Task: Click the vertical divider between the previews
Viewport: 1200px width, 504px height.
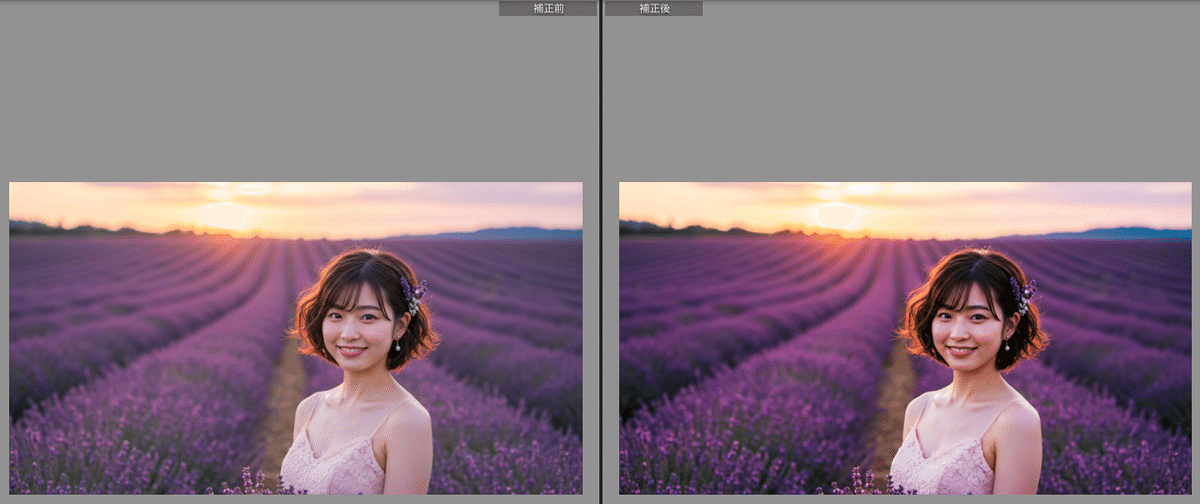Action: coord(600,250)
